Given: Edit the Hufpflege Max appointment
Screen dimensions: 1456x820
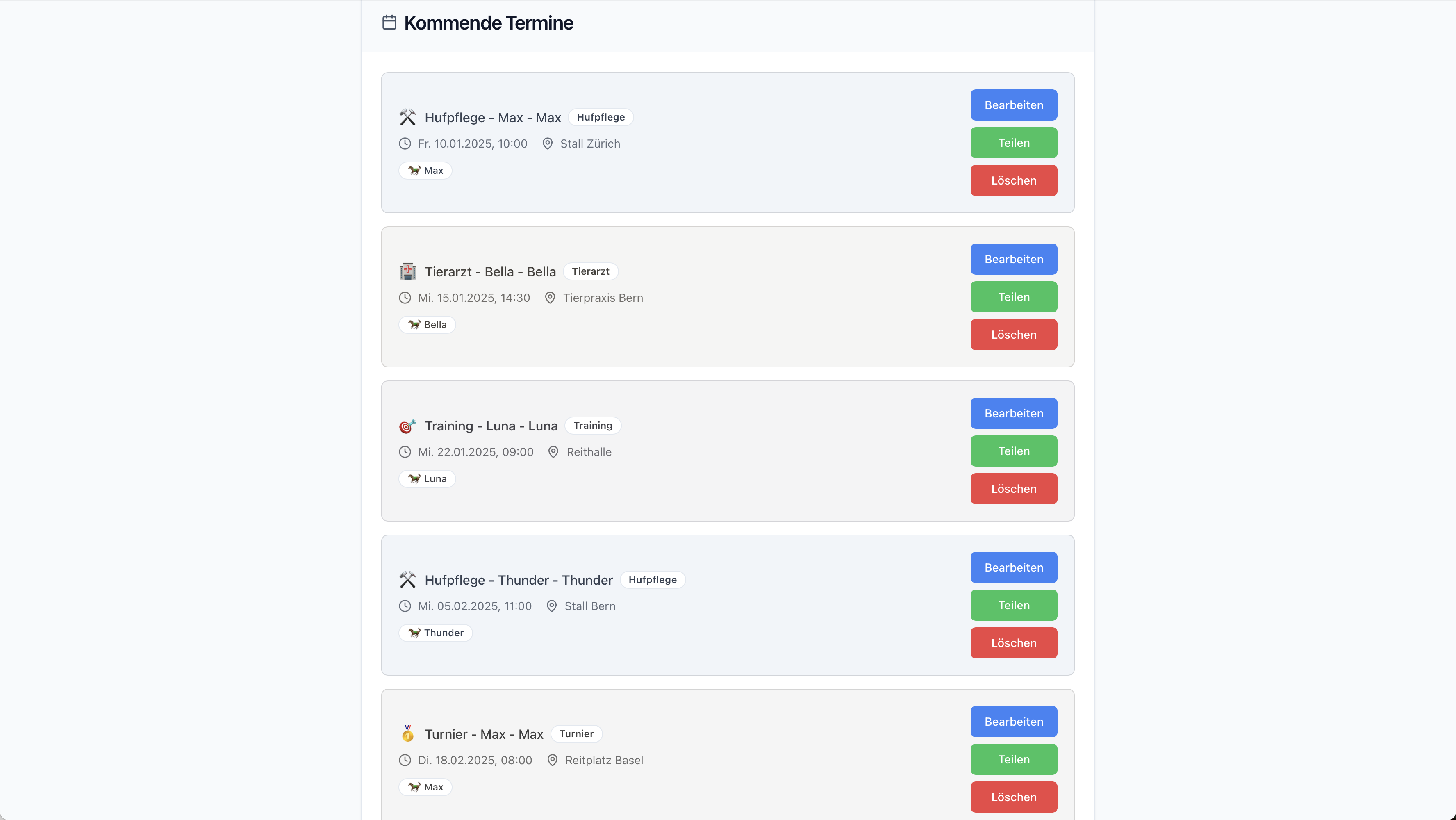Looking at the screenshot, I should click(x=1013, y=105).
